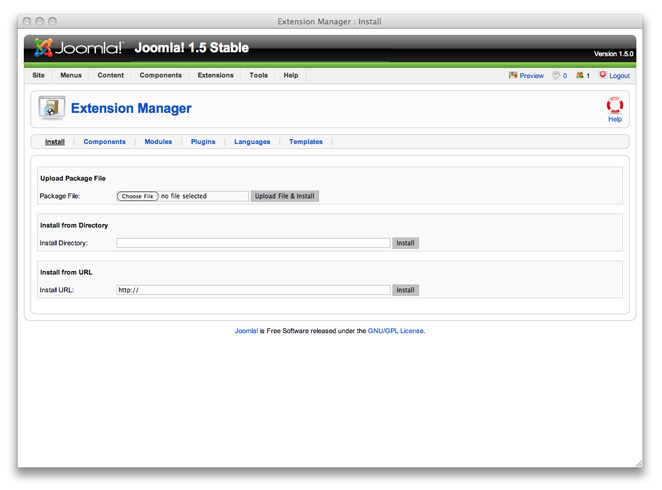View the logged-in users count icon
The width and height of the screenshot is (662, 490).
pyautogui.click(x=583, y=75)
